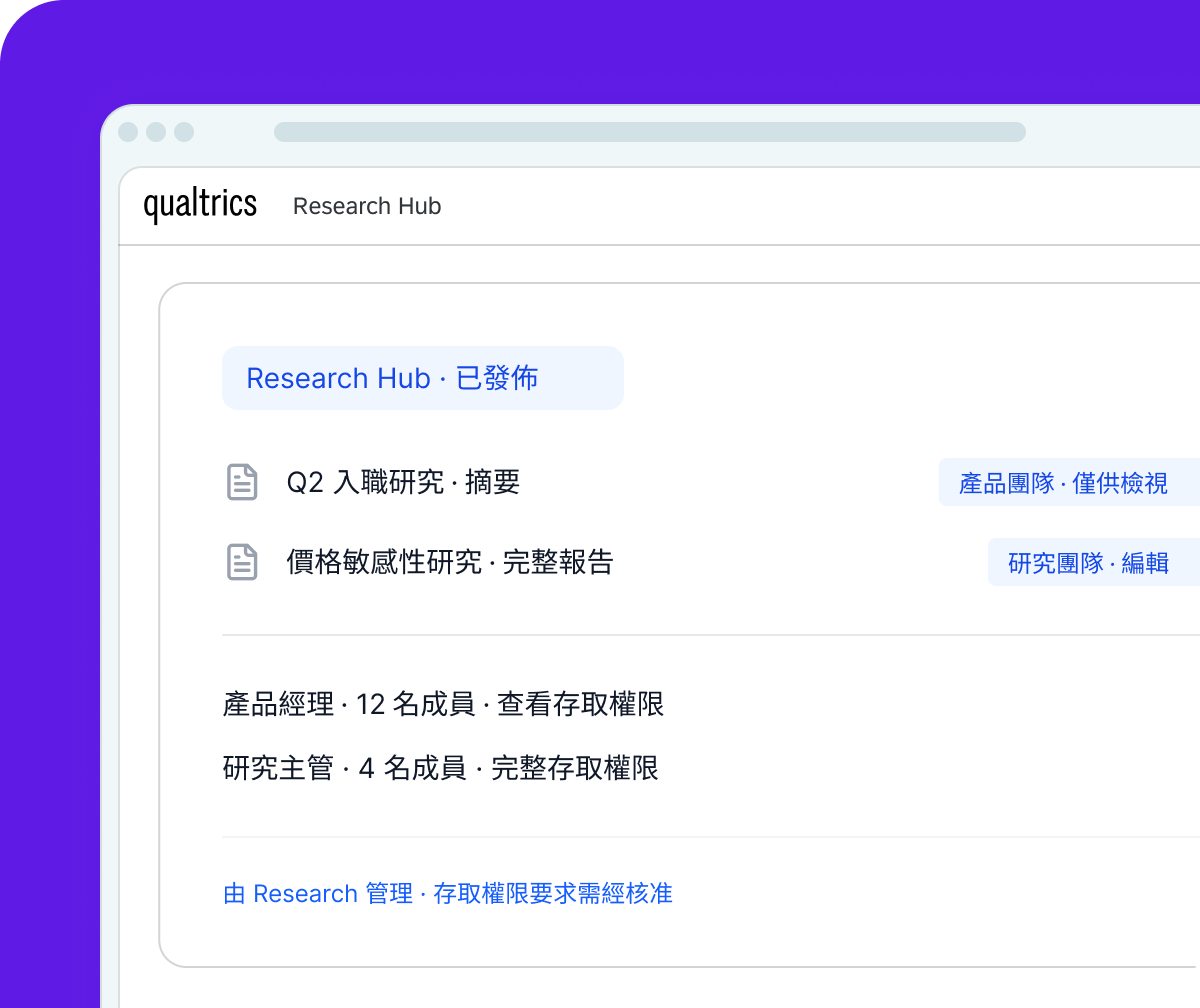Click the '研究團隊 · 編輯' tag
The image size is (1200, 1008).
[1094, 562]
